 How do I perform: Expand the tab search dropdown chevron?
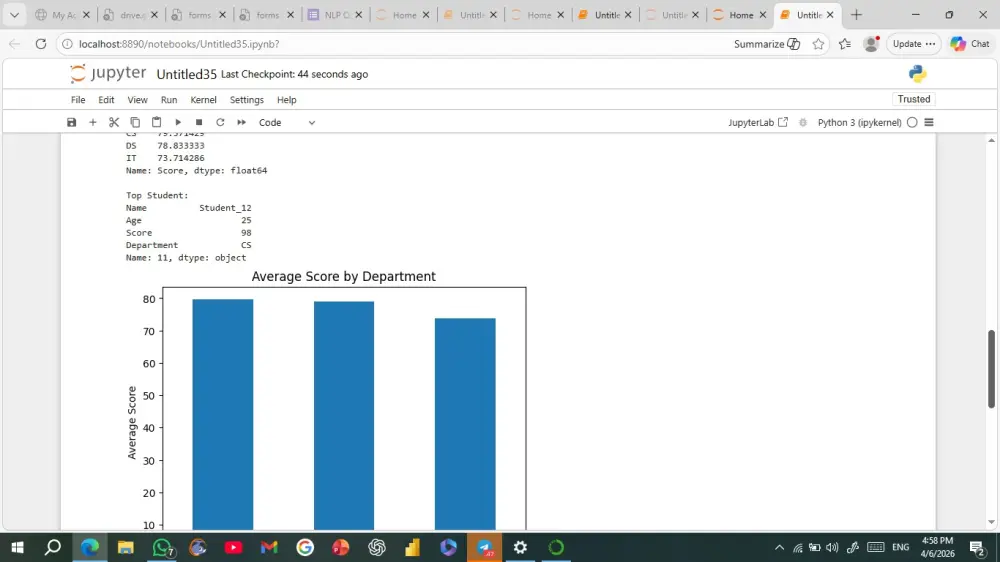click(14, 15)
